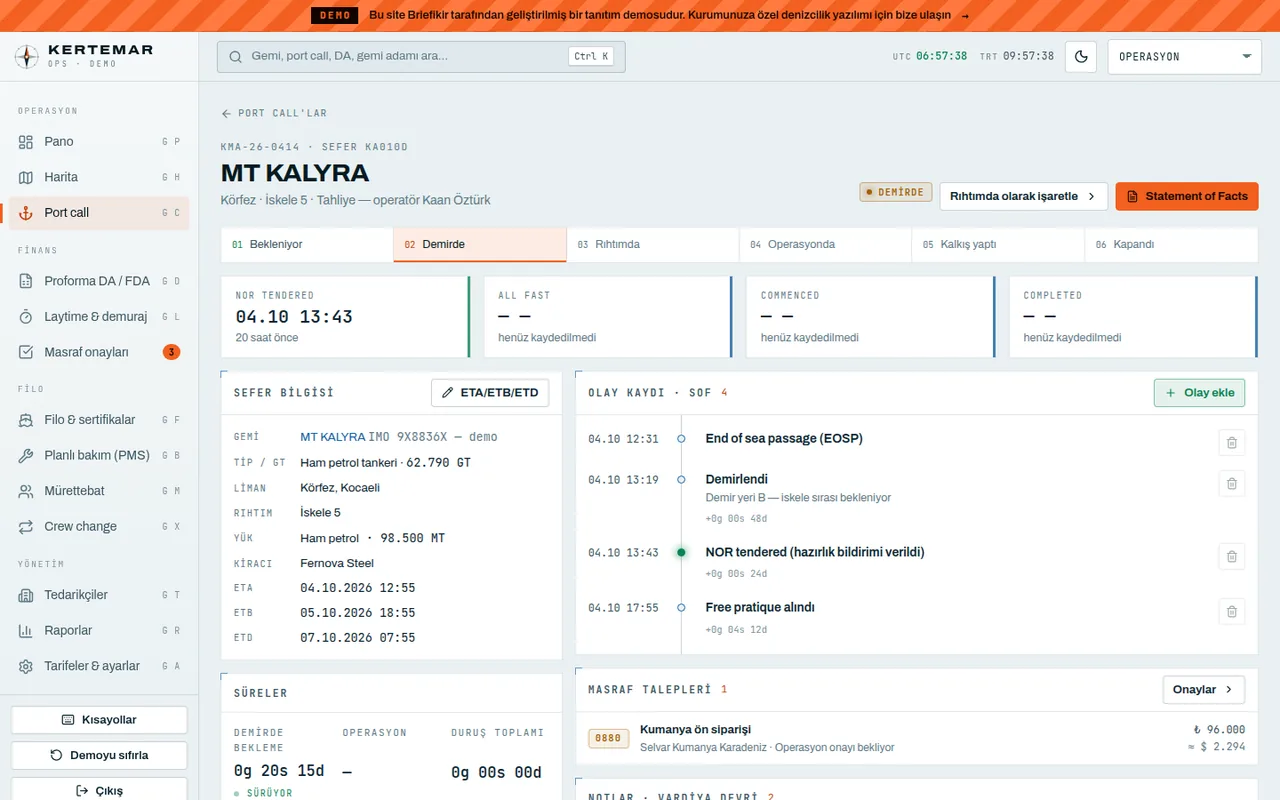Click the Mürettebat people icon
Viewport: 1280px width, 800px height.
point(26,491)
